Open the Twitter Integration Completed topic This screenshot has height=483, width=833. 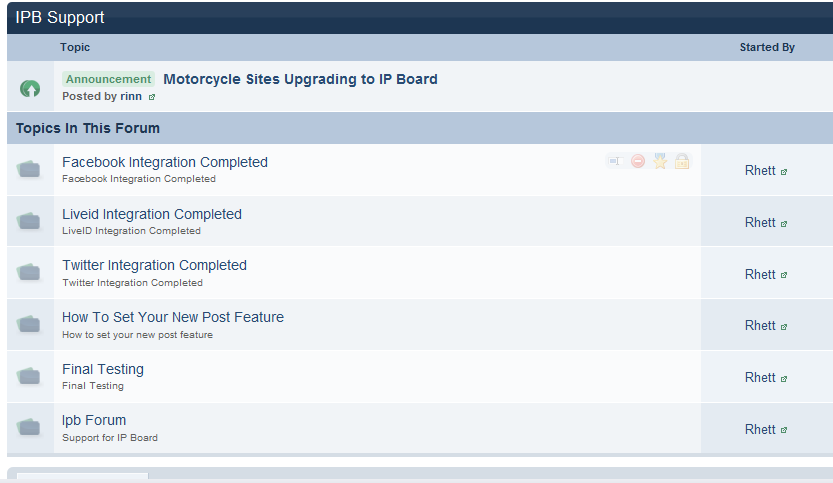click(x=154, y=265)
